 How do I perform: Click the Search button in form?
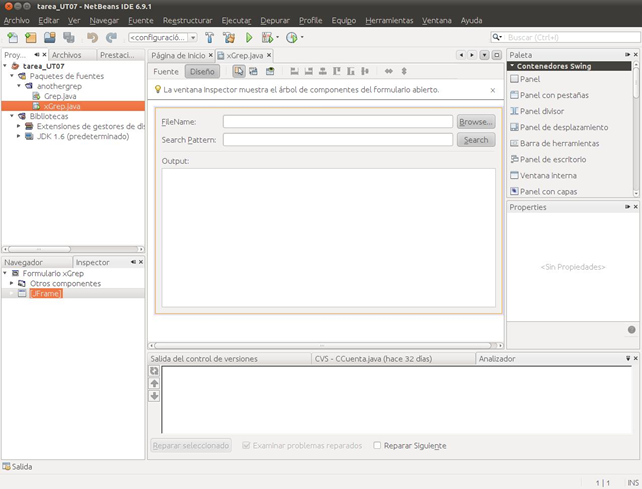(476, 140)
